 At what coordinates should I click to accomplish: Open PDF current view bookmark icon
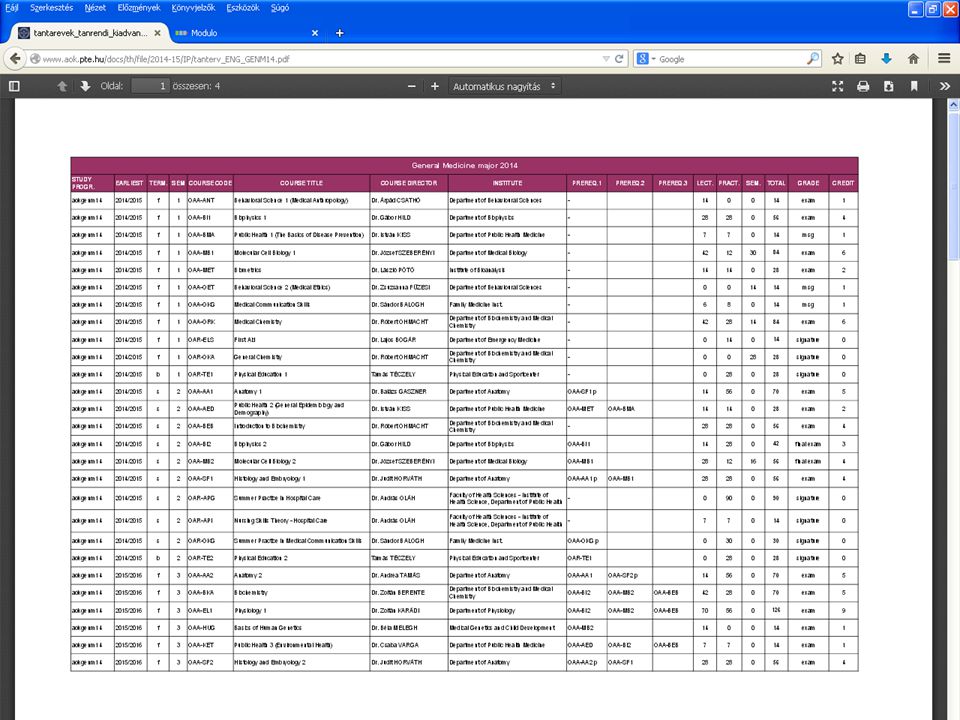point(914,86)
